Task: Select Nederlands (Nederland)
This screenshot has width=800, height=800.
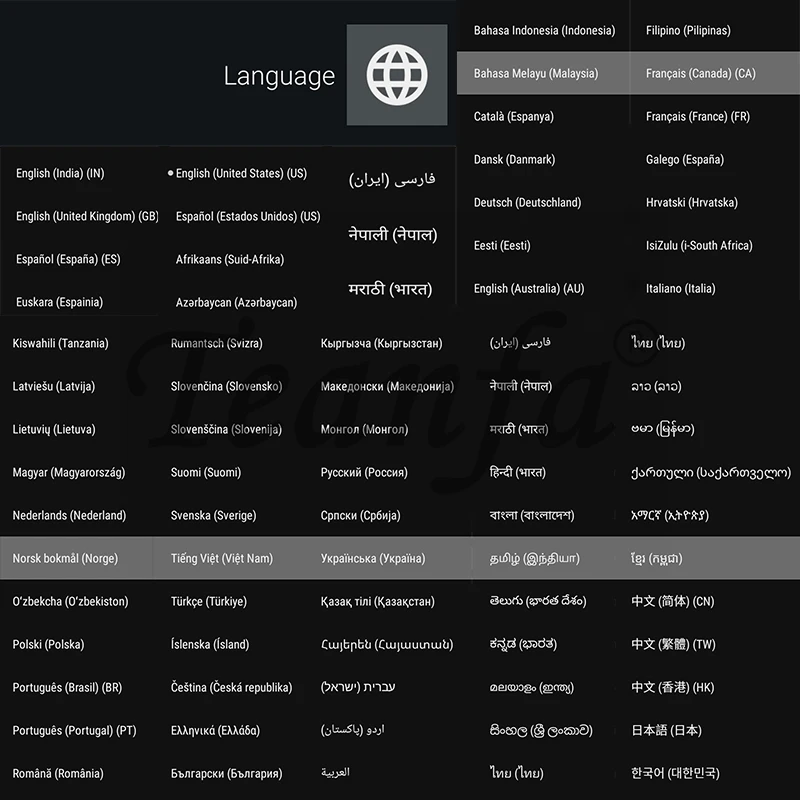Action: [69, 515]
